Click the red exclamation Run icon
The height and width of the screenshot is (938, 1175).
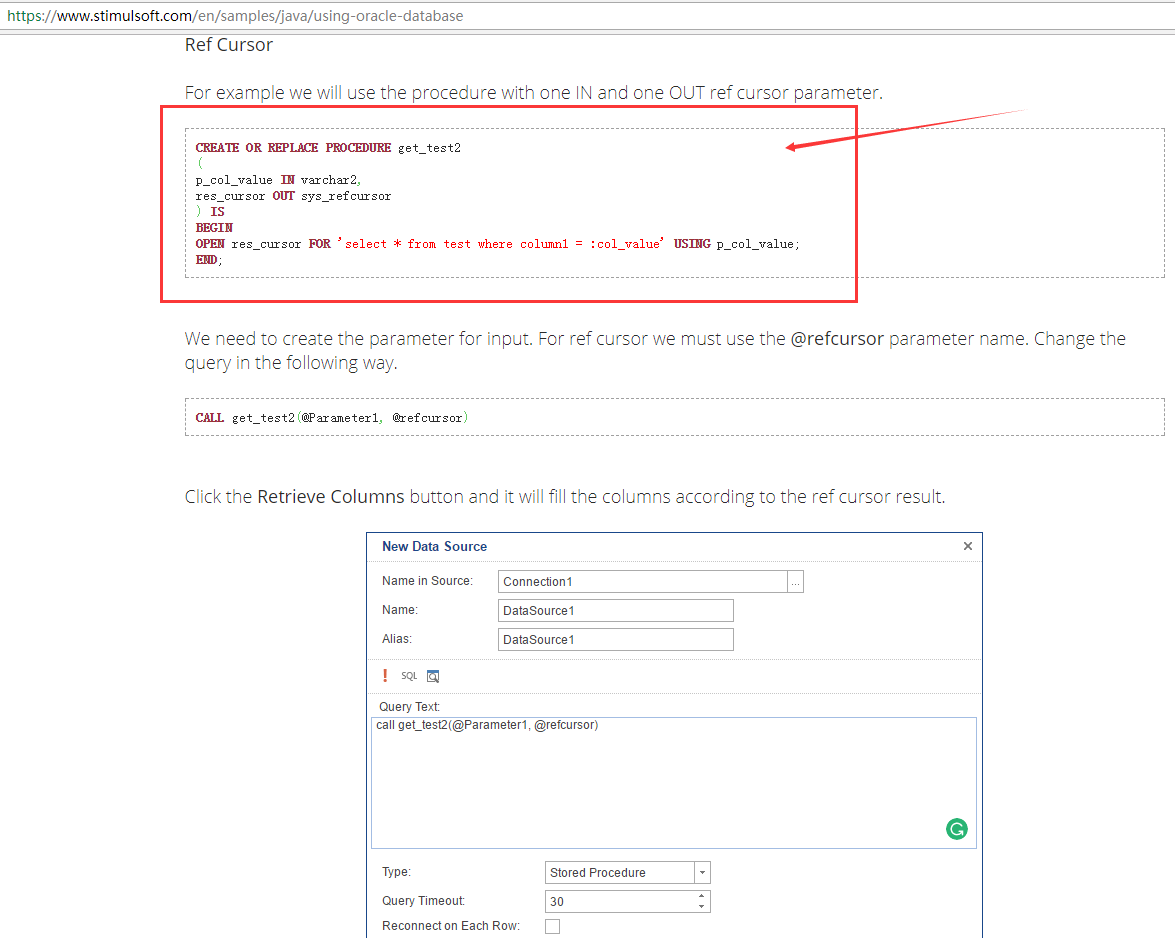[385, 676]
